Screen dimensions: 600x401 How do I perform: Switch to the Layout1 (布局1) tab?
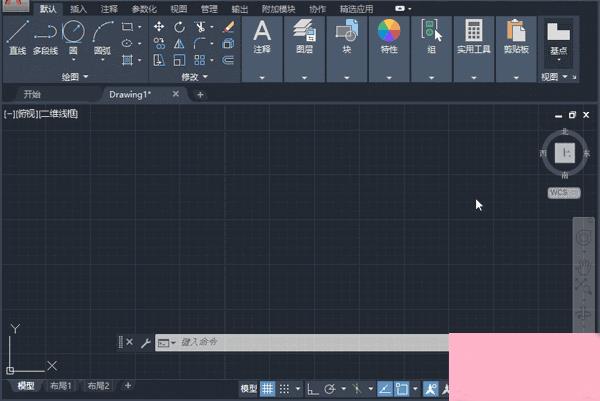[x=61, y=386]
